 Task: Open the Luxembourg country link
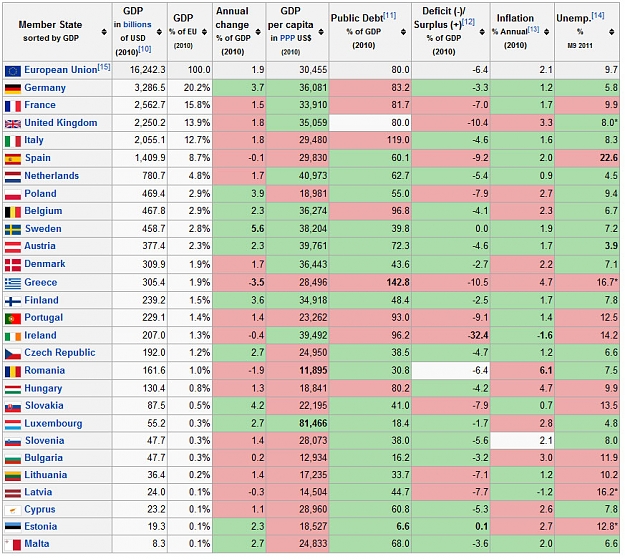[53, 423]
